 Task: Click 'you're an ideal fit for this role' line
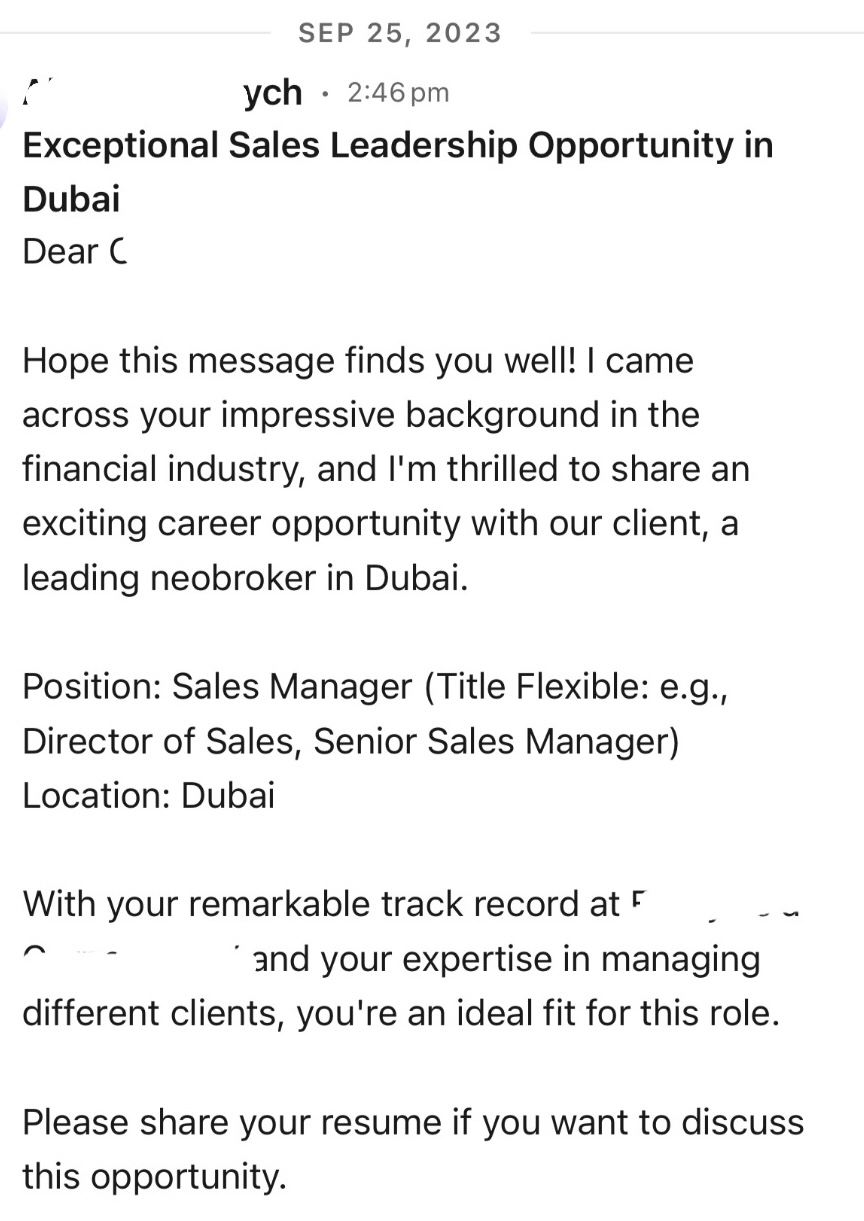tap(400, 1013)
